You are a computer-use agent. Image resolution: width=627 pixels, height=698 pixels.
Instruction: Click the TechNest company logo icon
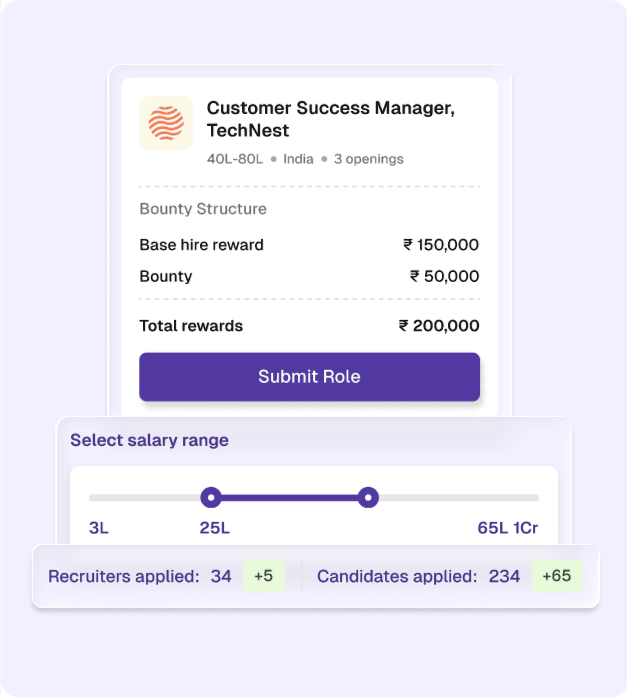(x=166, y=123)
